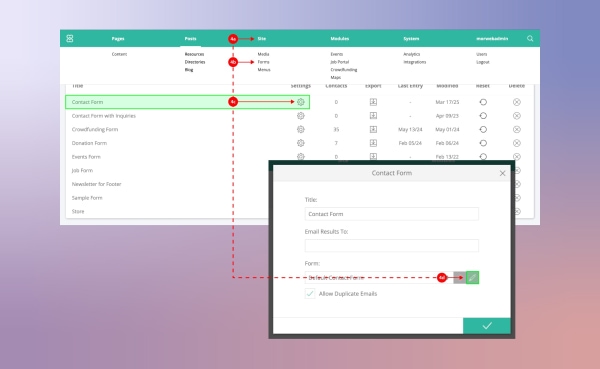This screenshot has height=369, width=600.
Task: Select Resources under Posts
Action: tap(194, 54)
